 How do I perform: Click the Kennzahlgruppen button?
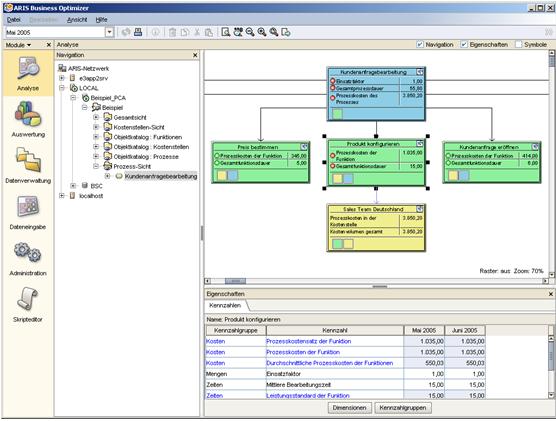tap(403, 408)
